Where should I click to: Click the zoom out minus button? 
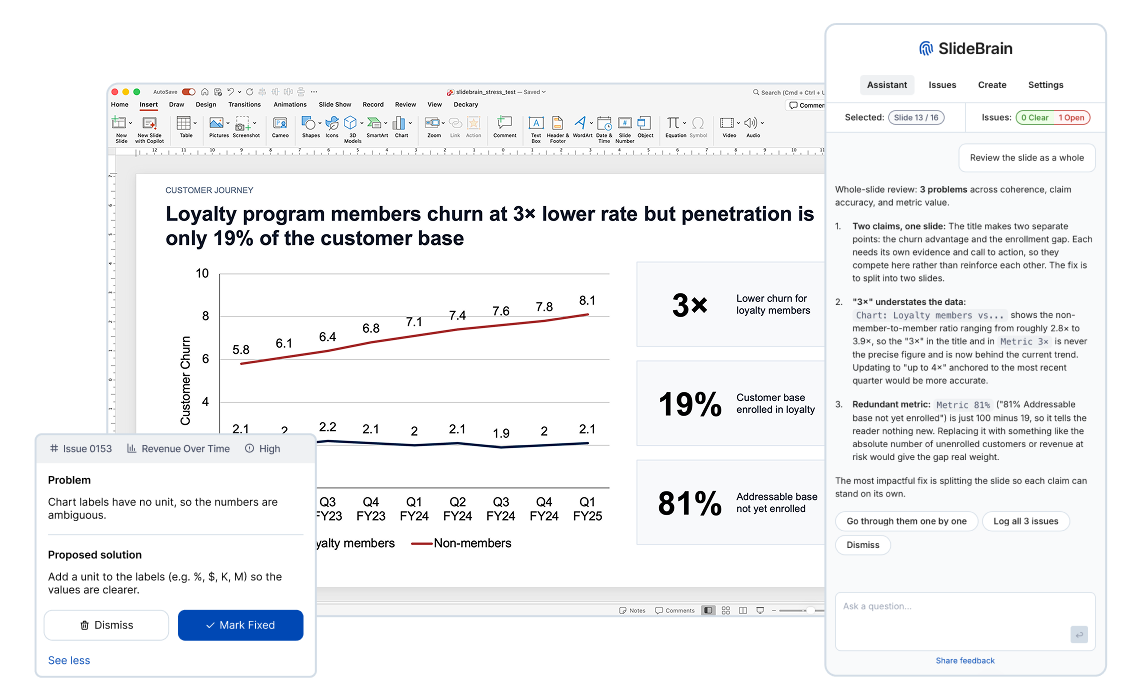click(x=773, y=610)
